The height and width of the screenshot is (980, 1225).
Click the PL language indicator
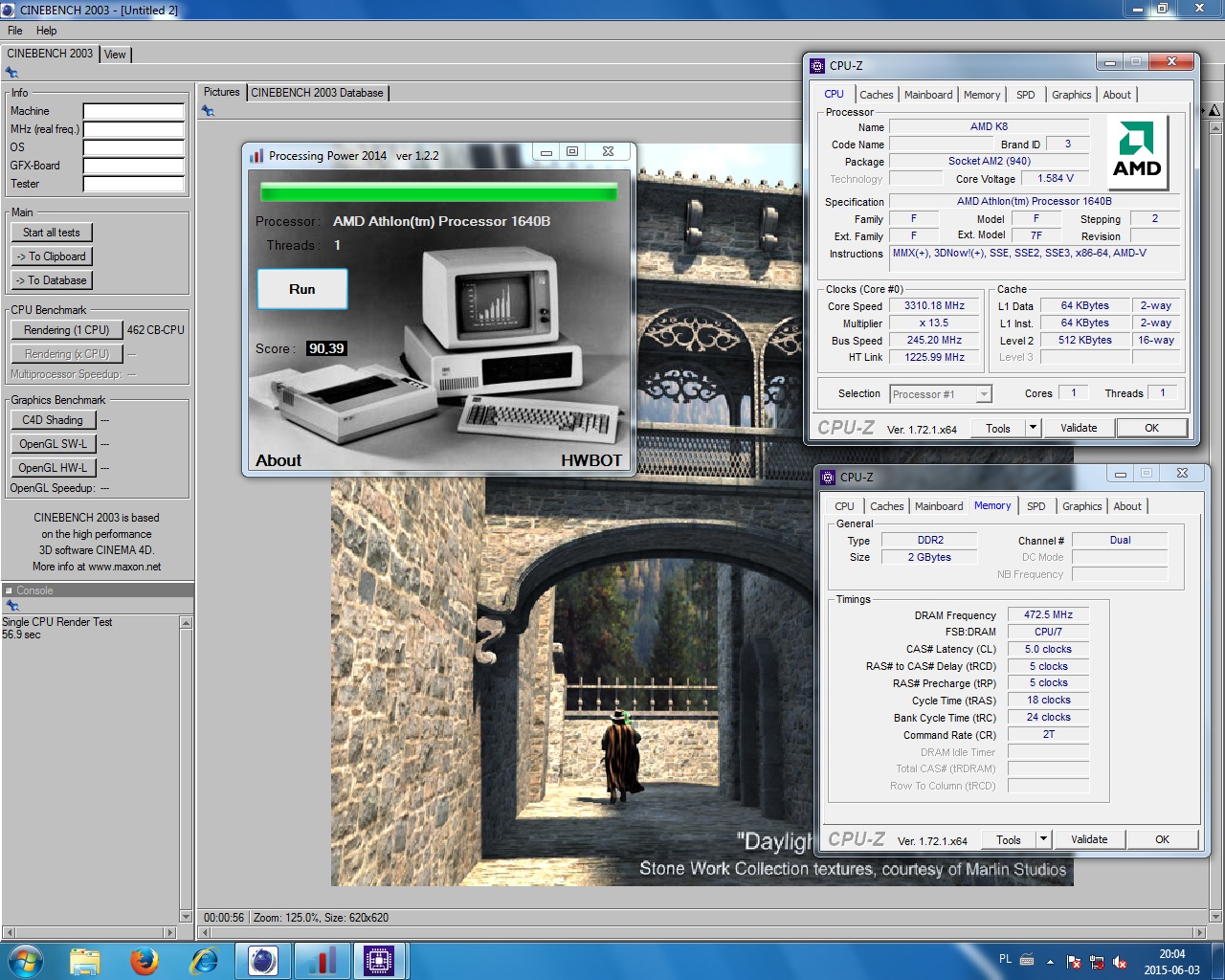[1005, 959]
